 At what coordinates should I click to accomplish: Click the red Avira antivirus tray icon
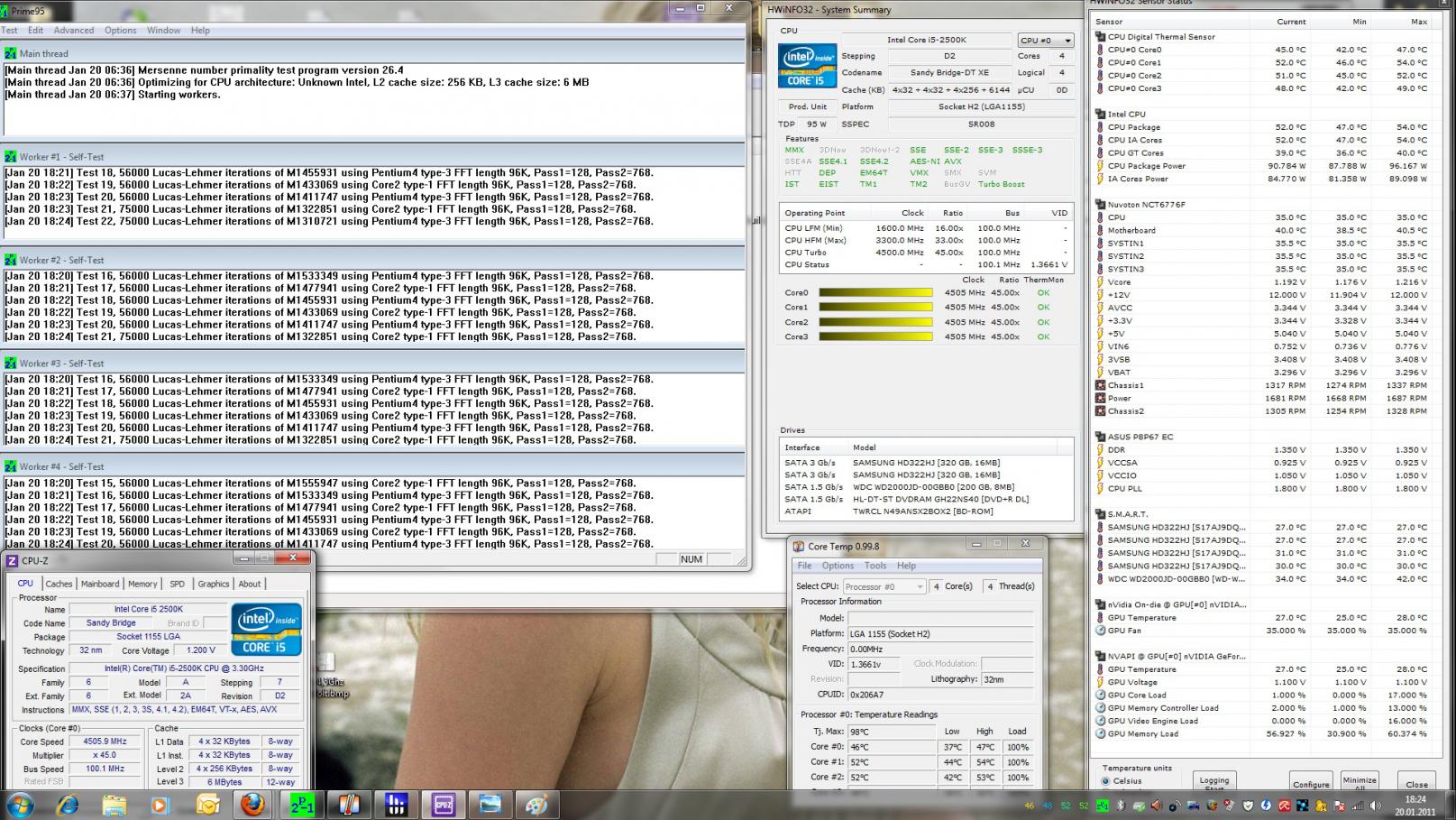1284,806
